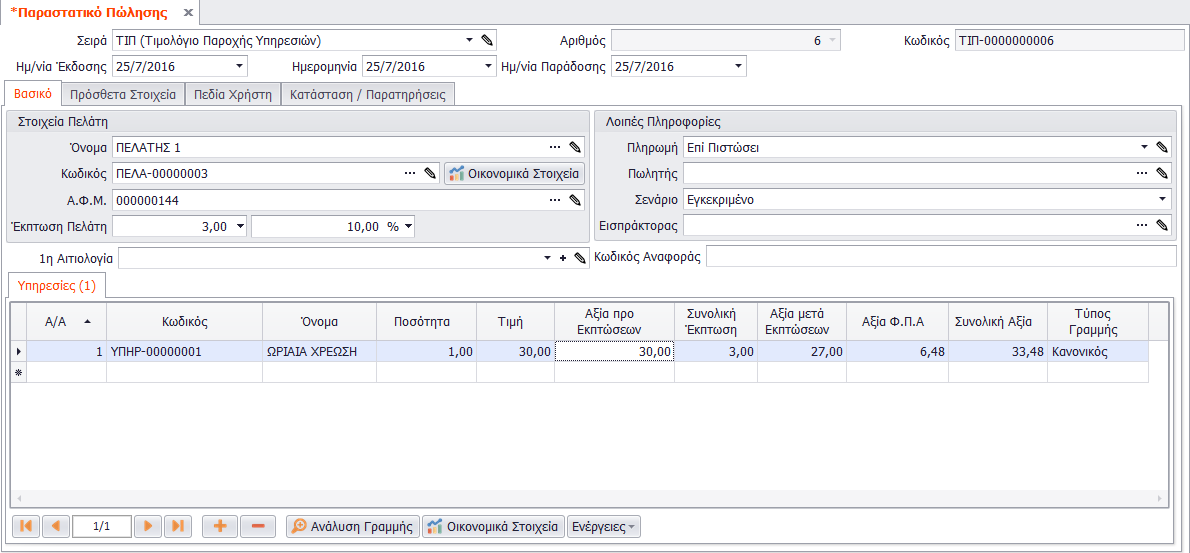Image resolution: width=1190 pixels, height=553 pixels.
Task: Select Αξία Φ.Π.Α cell 6,48
Action: pos(897,351)
